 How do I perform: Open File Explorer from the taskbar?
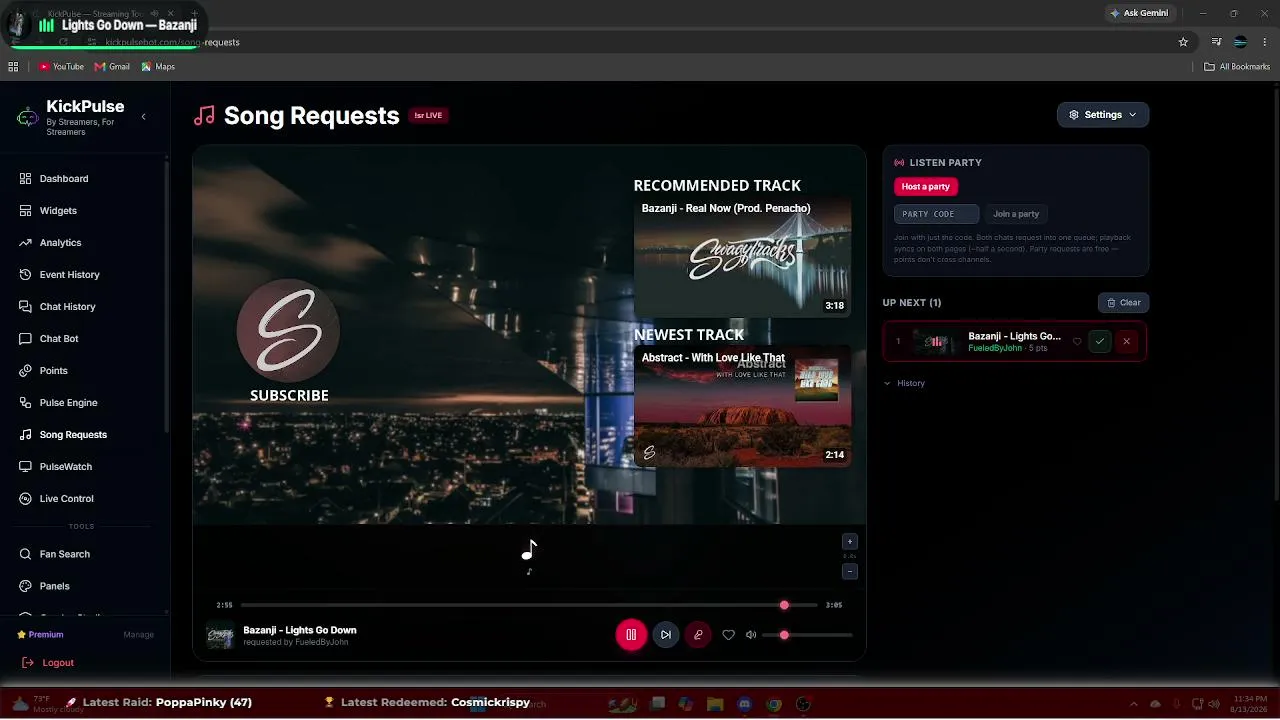point(715,704)
